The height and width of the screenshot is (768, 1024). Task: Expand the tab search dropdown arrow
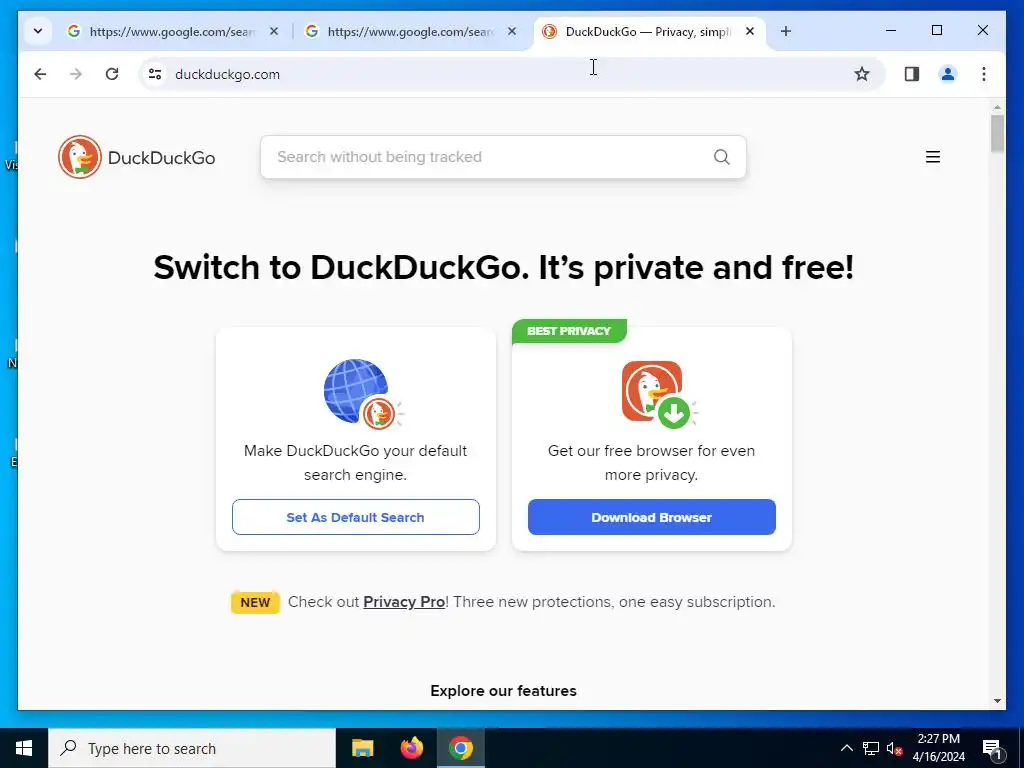point(38,31)
